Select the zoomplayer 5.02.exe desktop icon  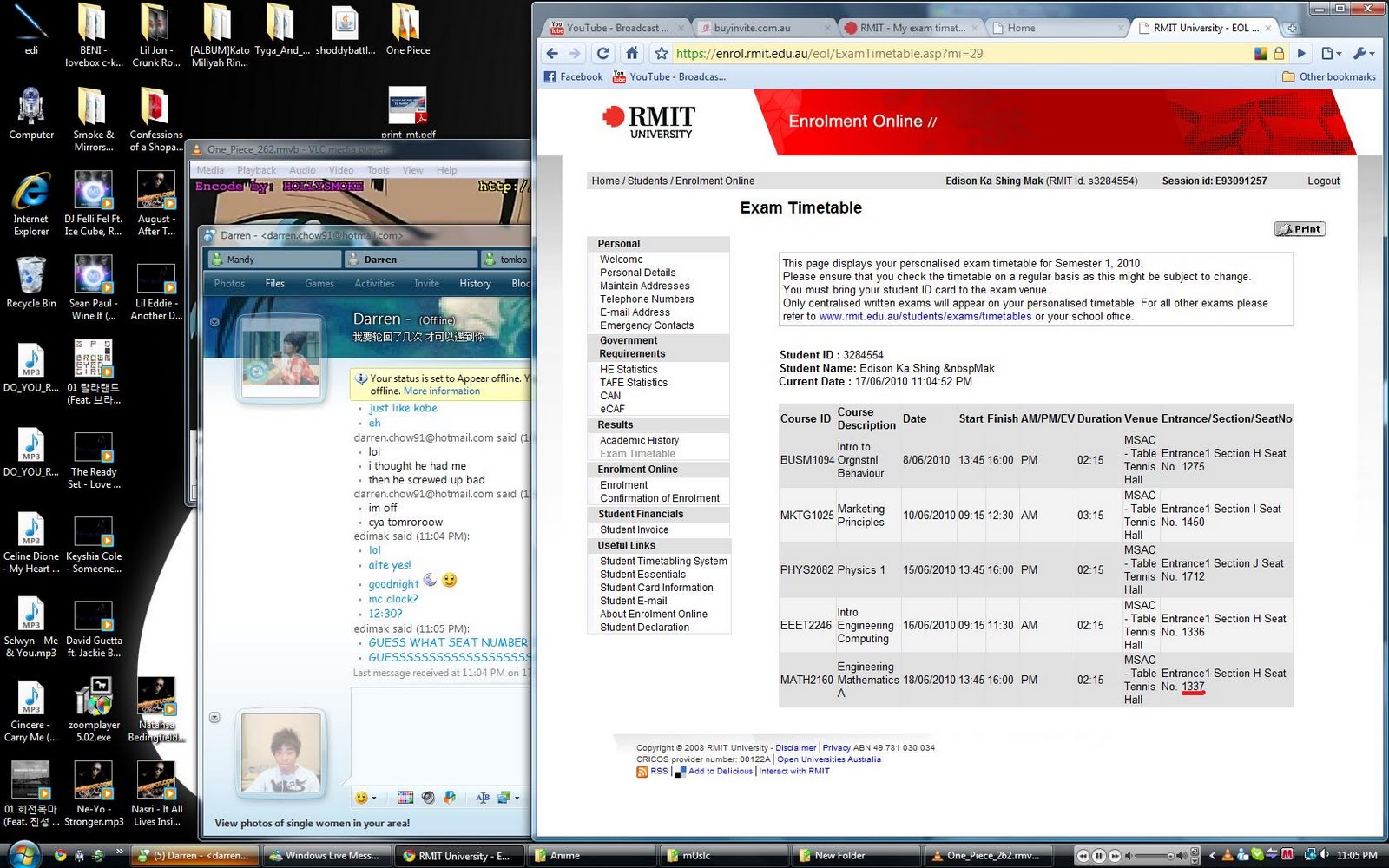click(94, 709)
